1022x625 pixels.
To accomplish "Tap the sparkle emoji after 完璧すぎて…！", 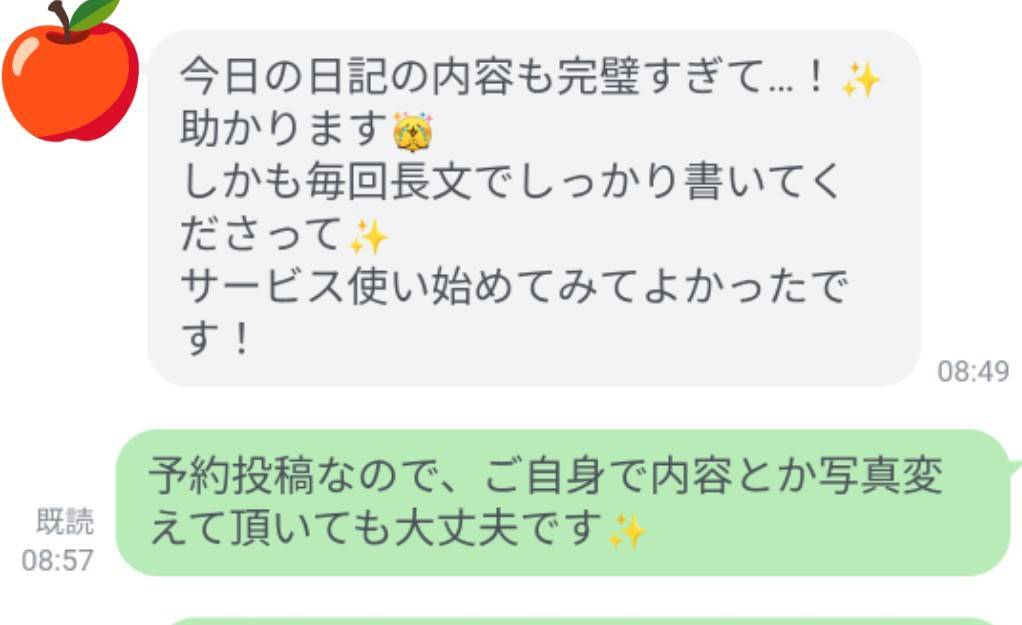I will [860, 80].
